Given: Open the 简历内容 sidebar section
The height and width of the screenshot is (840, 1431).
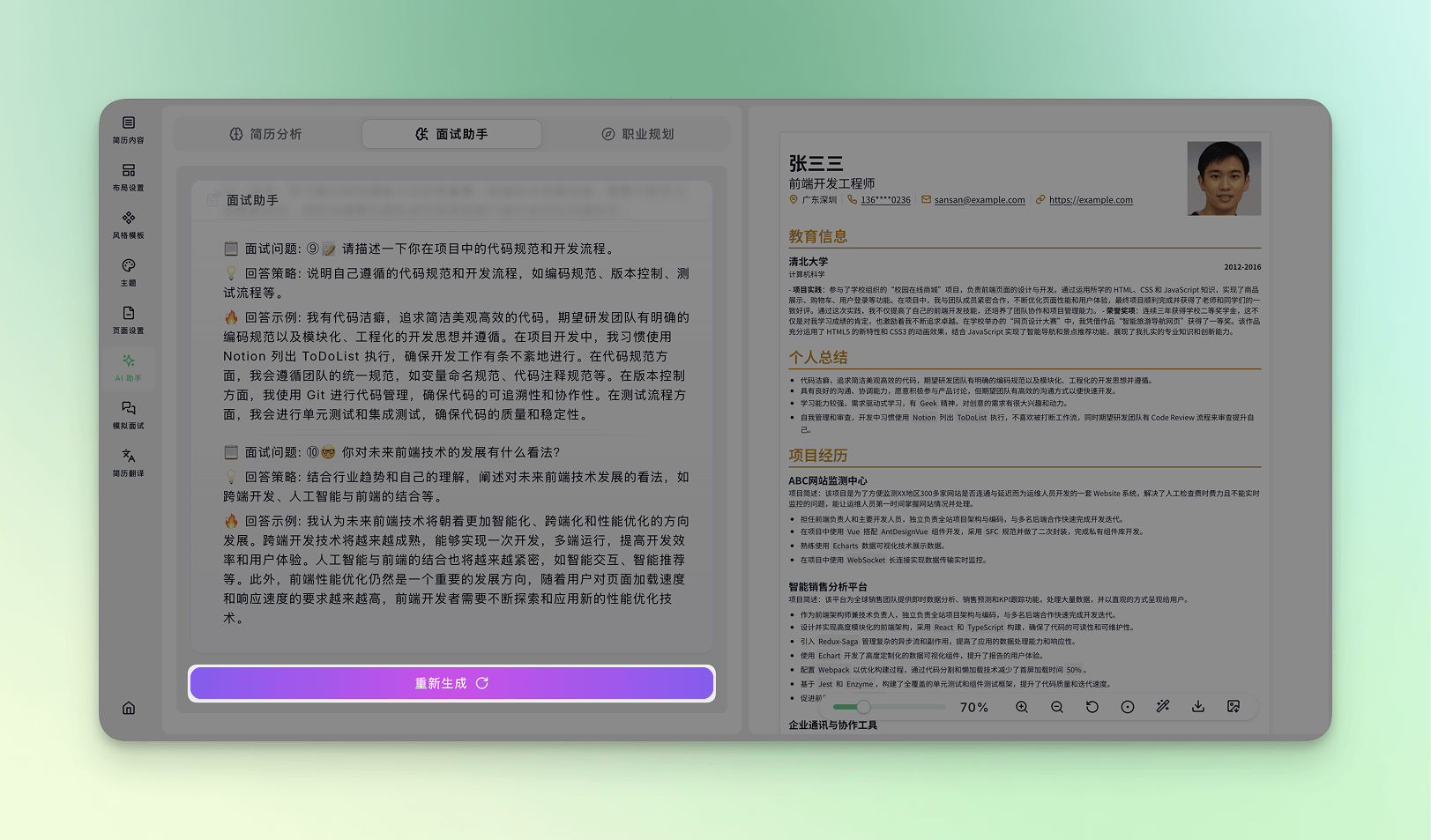Looking at the screenshot, I should click(x=129, y=130).
